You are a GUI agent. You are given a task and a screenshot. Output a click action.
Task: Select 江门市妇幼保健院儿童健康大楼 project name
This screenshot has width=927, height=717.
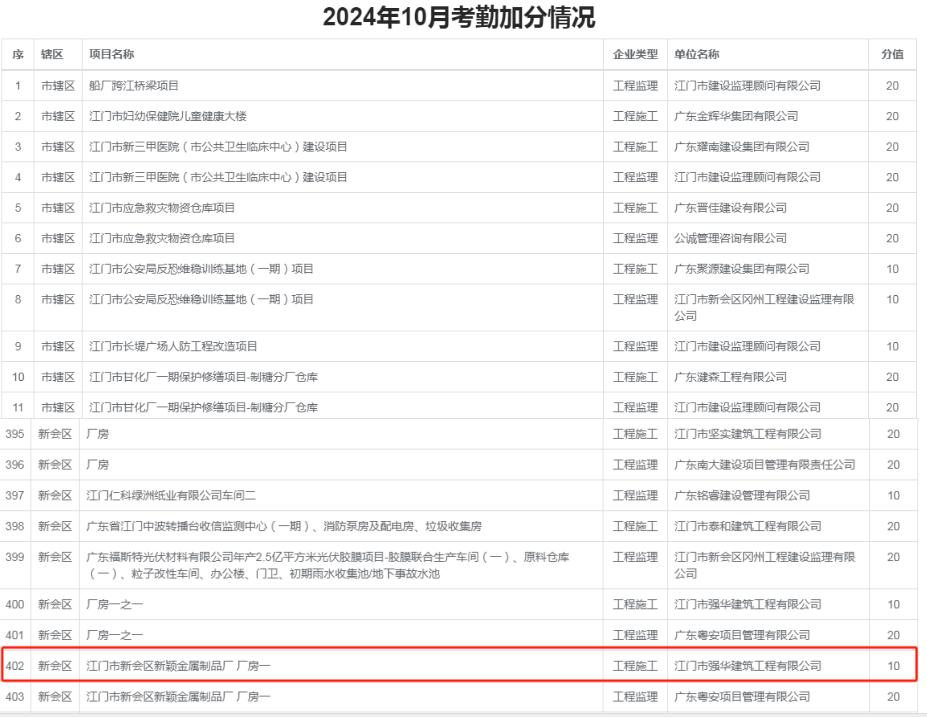[x=167, y=116]
